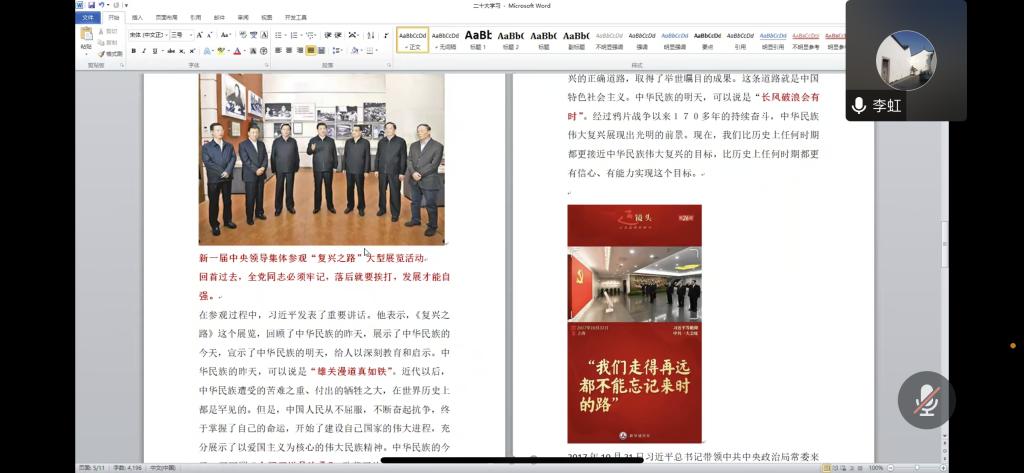Select the Format Painter tool
Image resolution: width=1024 pixels, height=473 pixels.
point(111,53)
